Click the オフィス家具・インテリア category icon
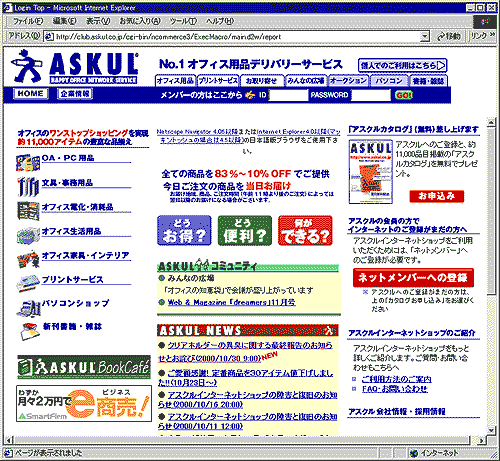 point(28,259)
